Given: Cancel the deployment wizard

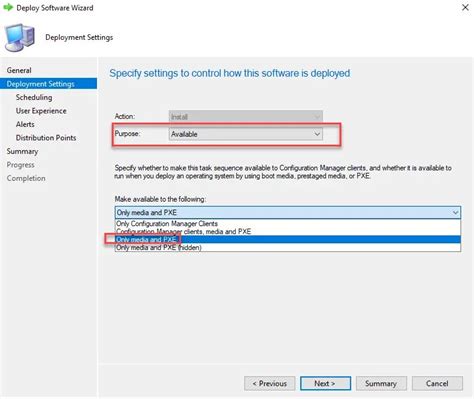Looking at the screenshot, I should coord(437,383).
